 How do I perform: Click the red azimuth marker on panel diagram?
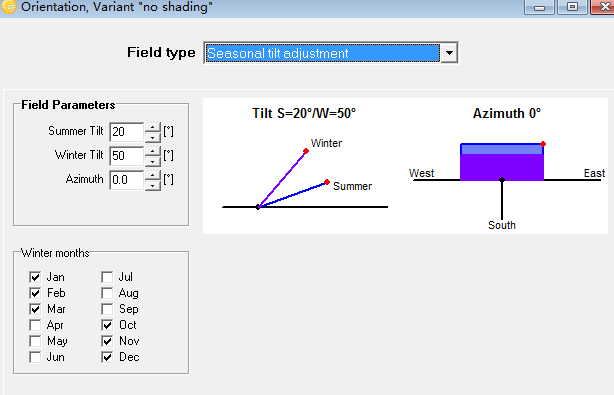pyautogui.click(x=543, y=144)
